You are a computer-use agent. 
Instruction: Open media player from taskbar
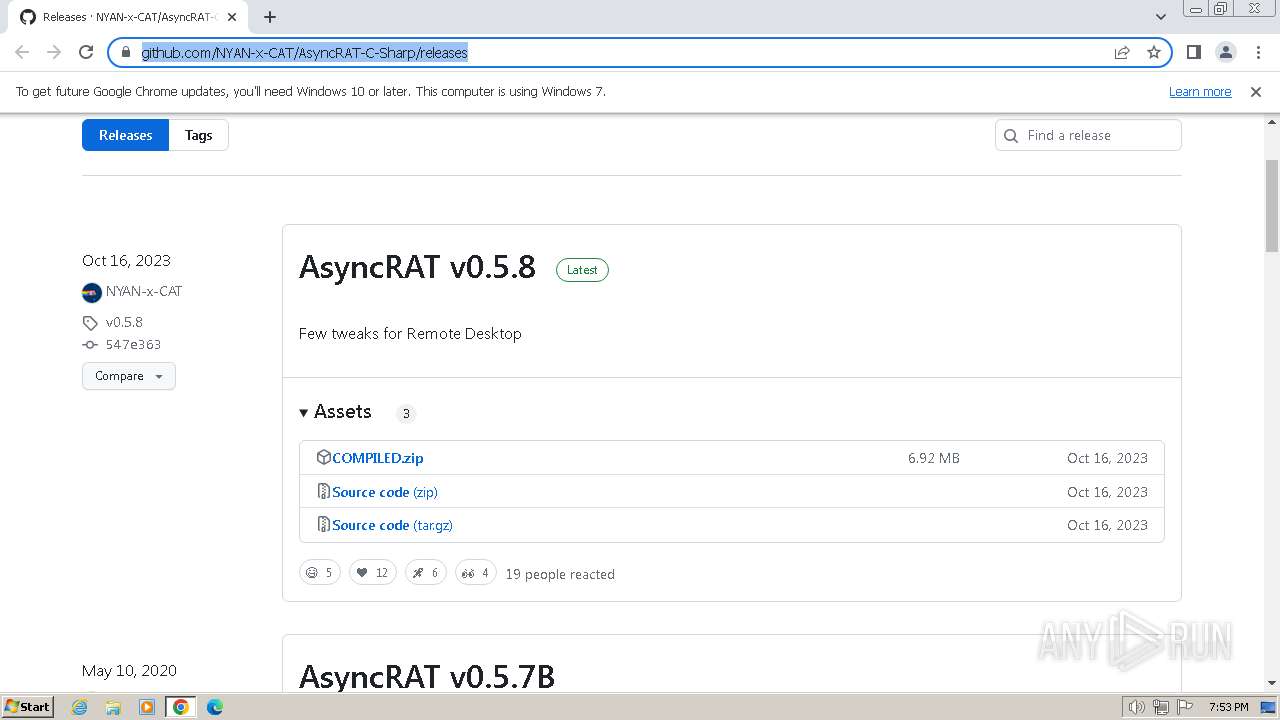click(147, 707)
